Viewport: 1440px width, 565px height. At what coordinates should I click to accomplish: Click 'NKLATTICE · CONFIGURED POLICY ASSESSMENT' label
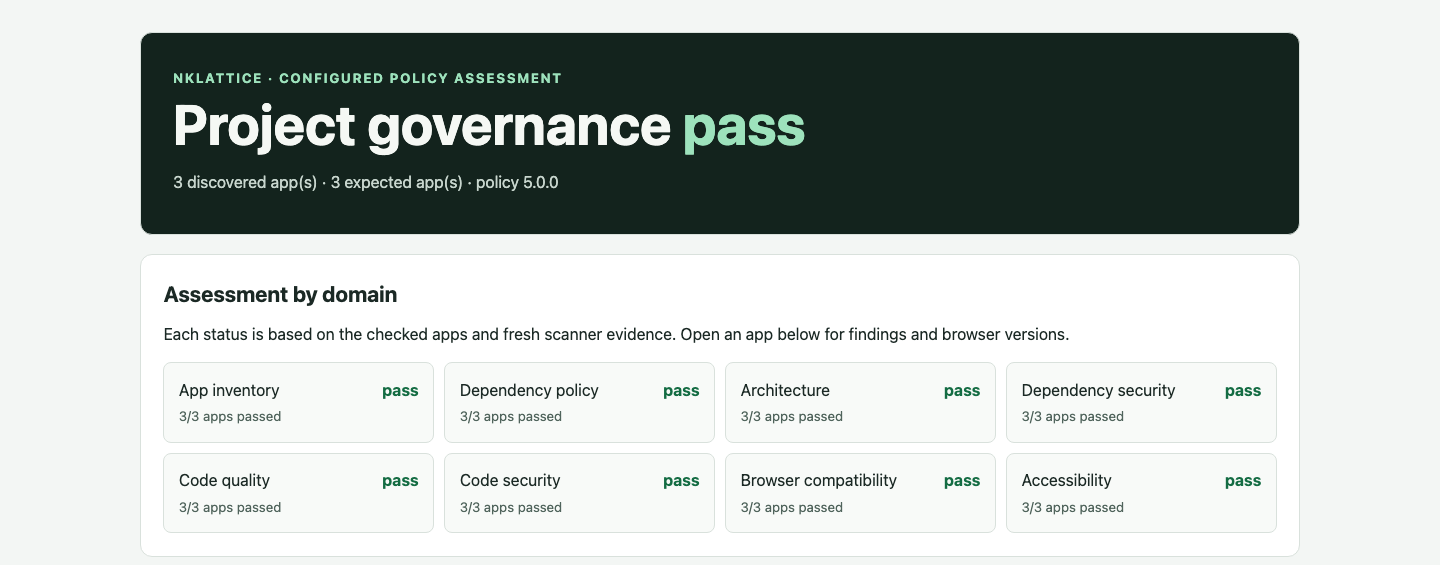[x=367, y=78]
